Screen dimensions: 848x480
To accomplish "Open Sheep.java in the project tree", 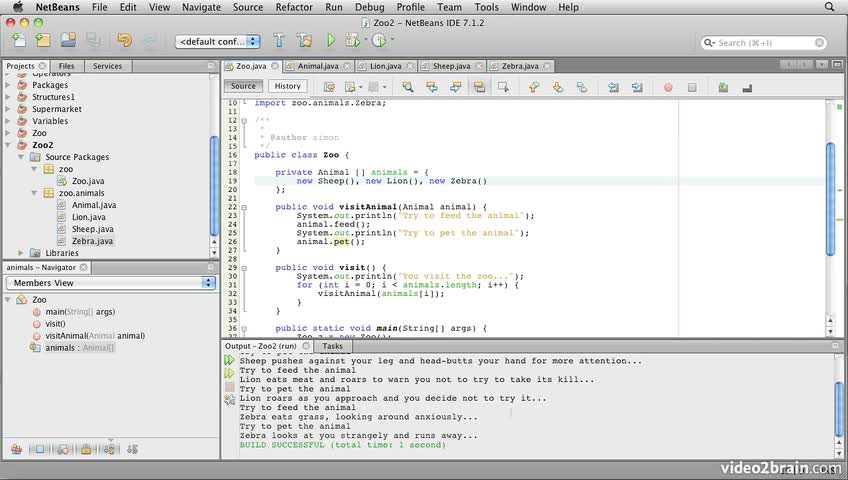I will (91, 229).
